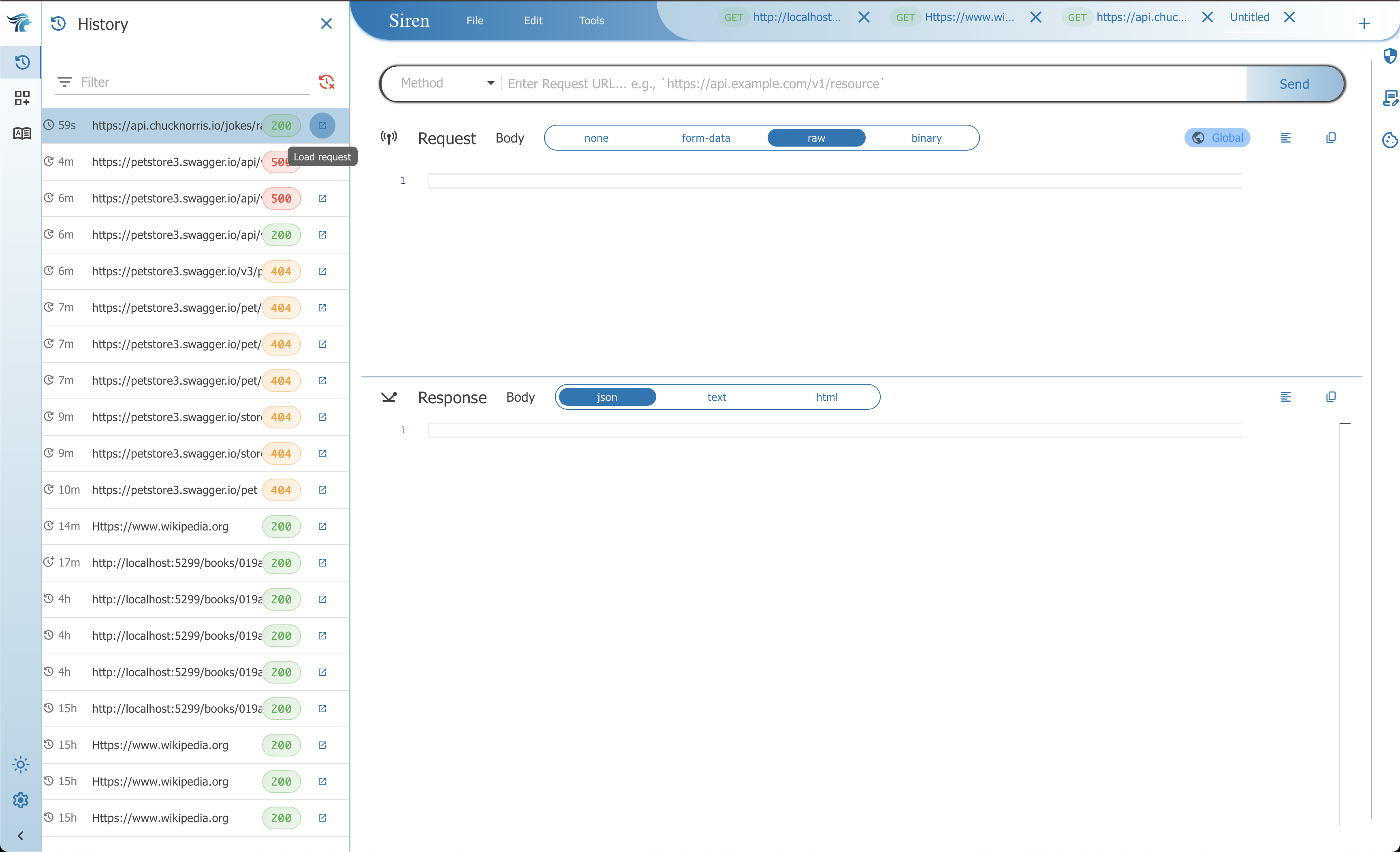Screen dimensions: 1400x852
Task: Select the form-data body type
Action: [706, 138]
